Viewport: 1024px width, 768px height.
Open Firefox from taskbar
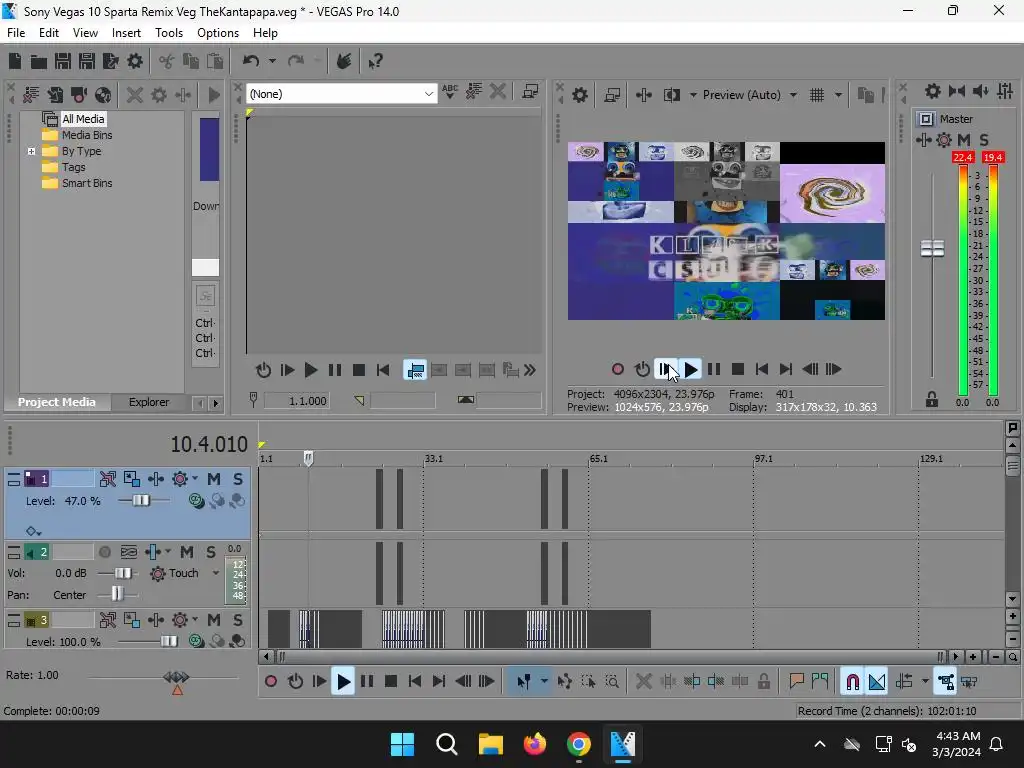[535, 744]
